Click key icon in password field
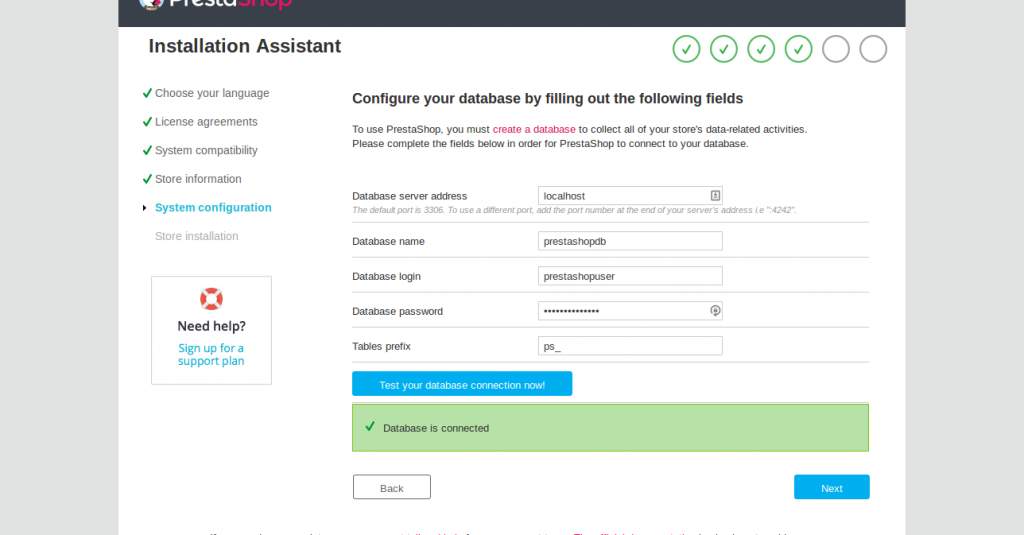The image size is (1024, 535). [715, 311]
